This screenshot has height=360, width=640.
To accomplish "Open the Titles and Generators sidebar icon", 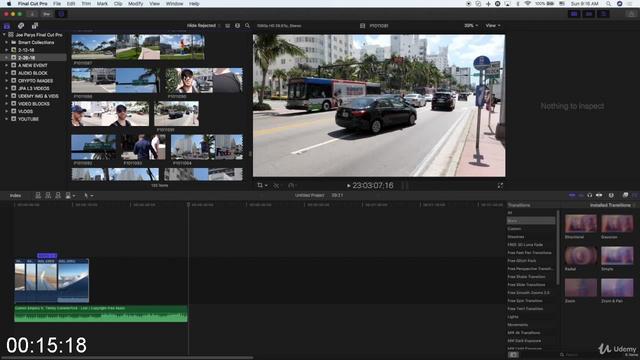I will pos(35,26).
